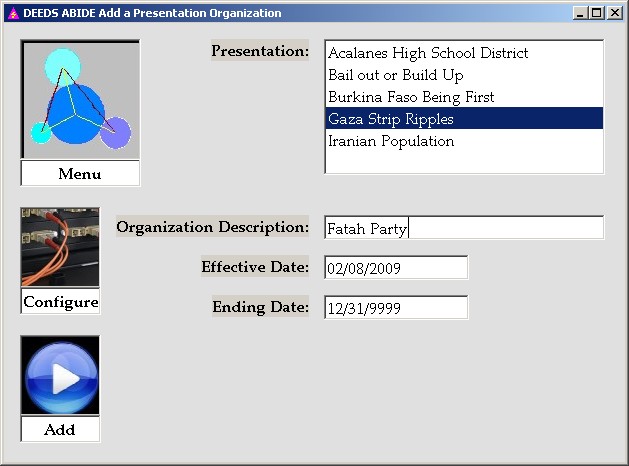Image resolution: width=629 pixels, height=466 pixels.
Task: Pick Iranian Population from the presentation list
Action: [x=391, y=141]
